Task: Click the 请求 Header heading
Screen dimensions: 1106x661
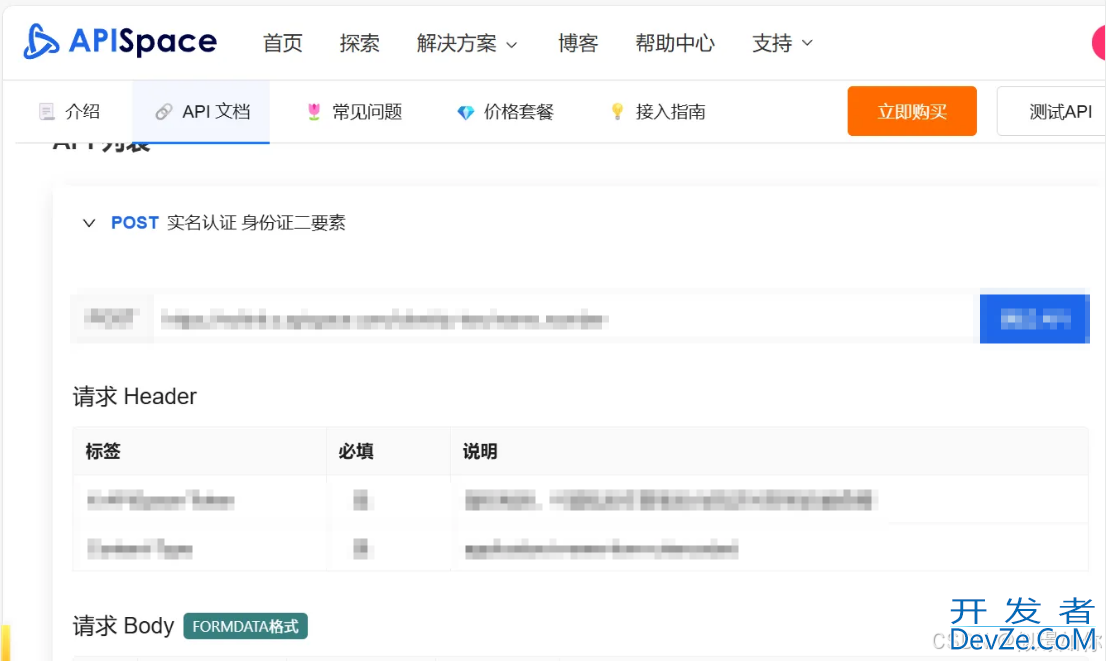Action: [135, 396]
